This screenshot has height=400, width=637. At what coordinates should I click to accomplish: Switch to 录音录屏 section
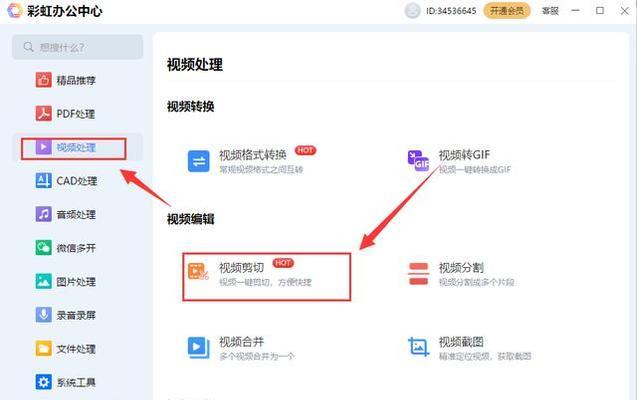tap(77, 315)
